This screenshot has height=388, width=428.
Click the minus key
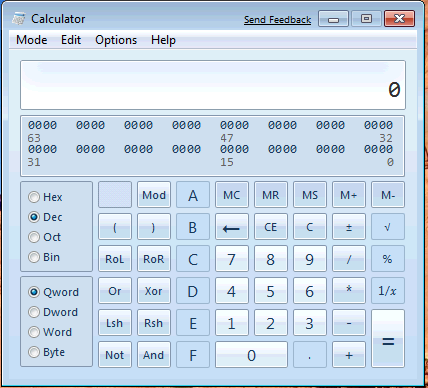click(349, 323)
